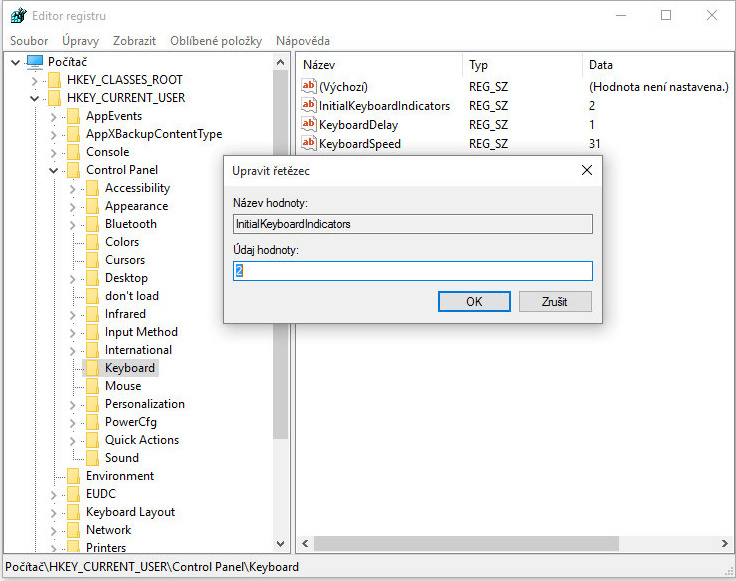Click the AppEvents folder icon
This screenshot has width=736, height=581.
[x=73, y=116]
